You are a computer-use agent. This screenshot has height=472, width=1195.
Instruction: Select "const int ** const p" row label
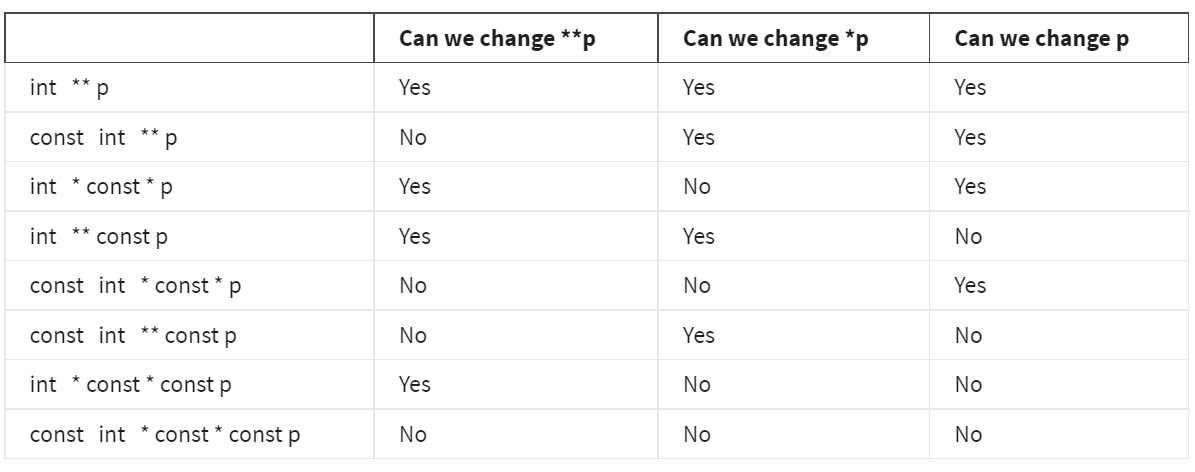134,336
